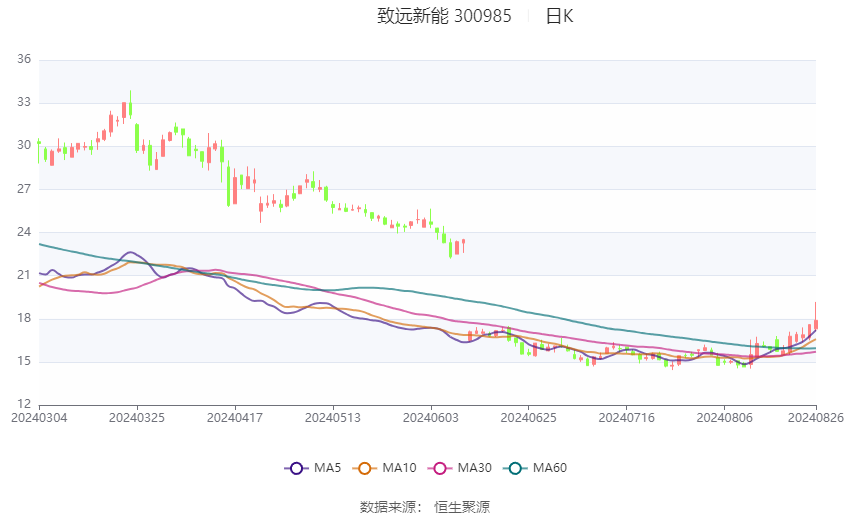Click y-axis value 15
Viewport: 850px width, 517px height.
24,361
